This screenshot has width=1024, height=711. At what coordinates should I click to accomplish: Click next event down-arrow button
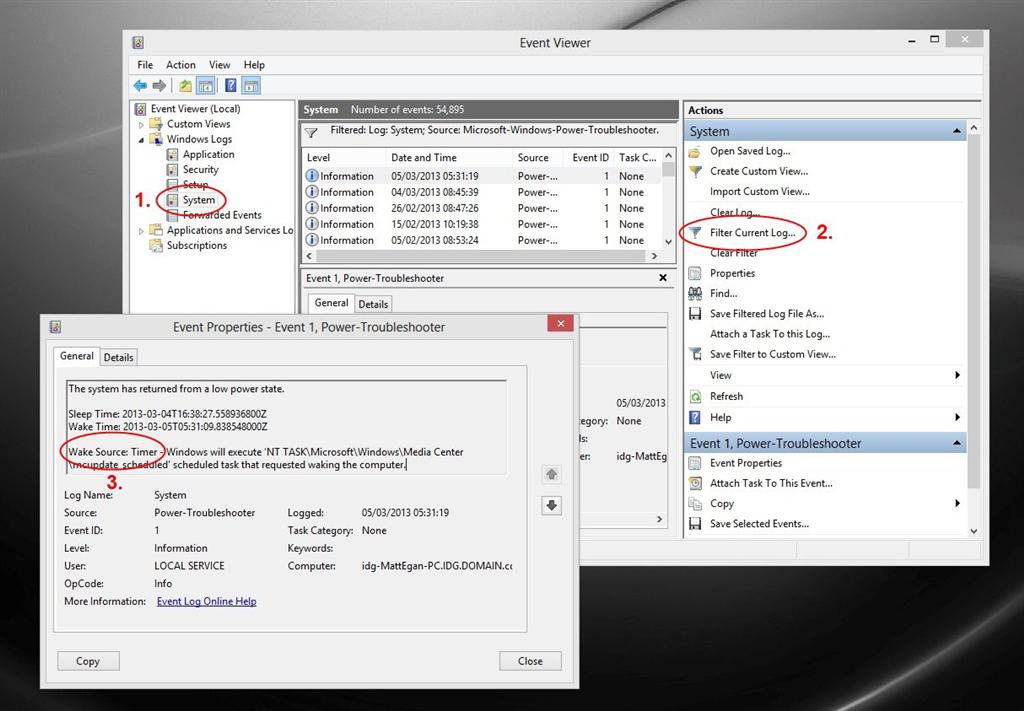coord(552,505)
